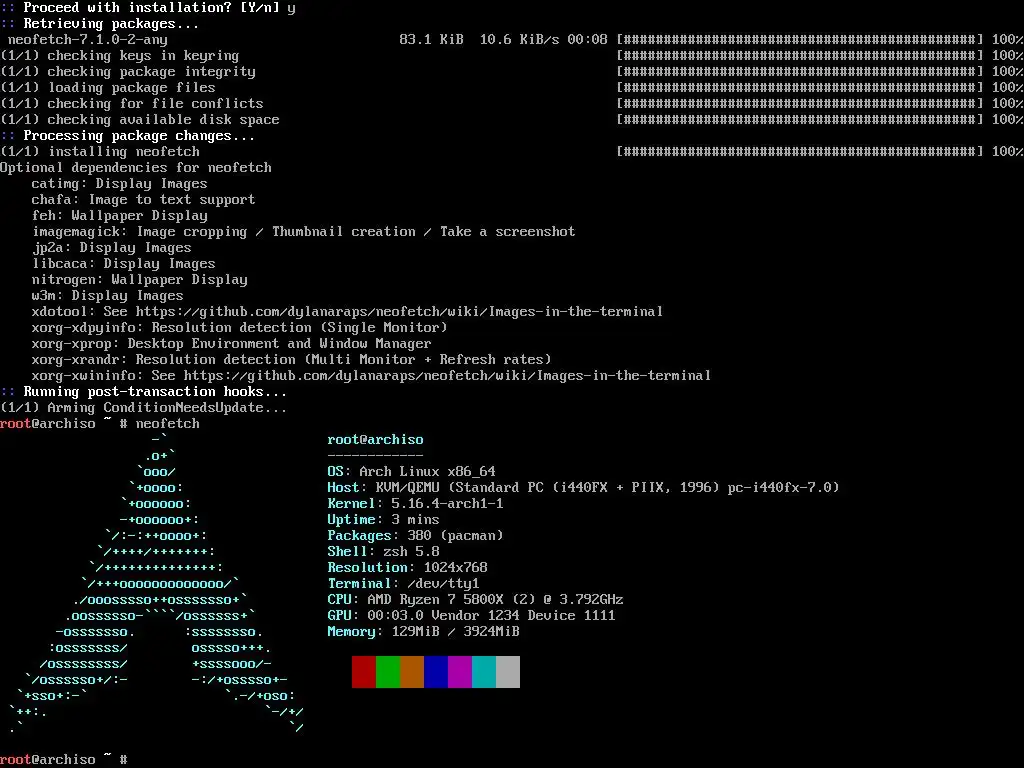
Task: Click the '83.1 KiB' download size
Action: coord(432,40)
